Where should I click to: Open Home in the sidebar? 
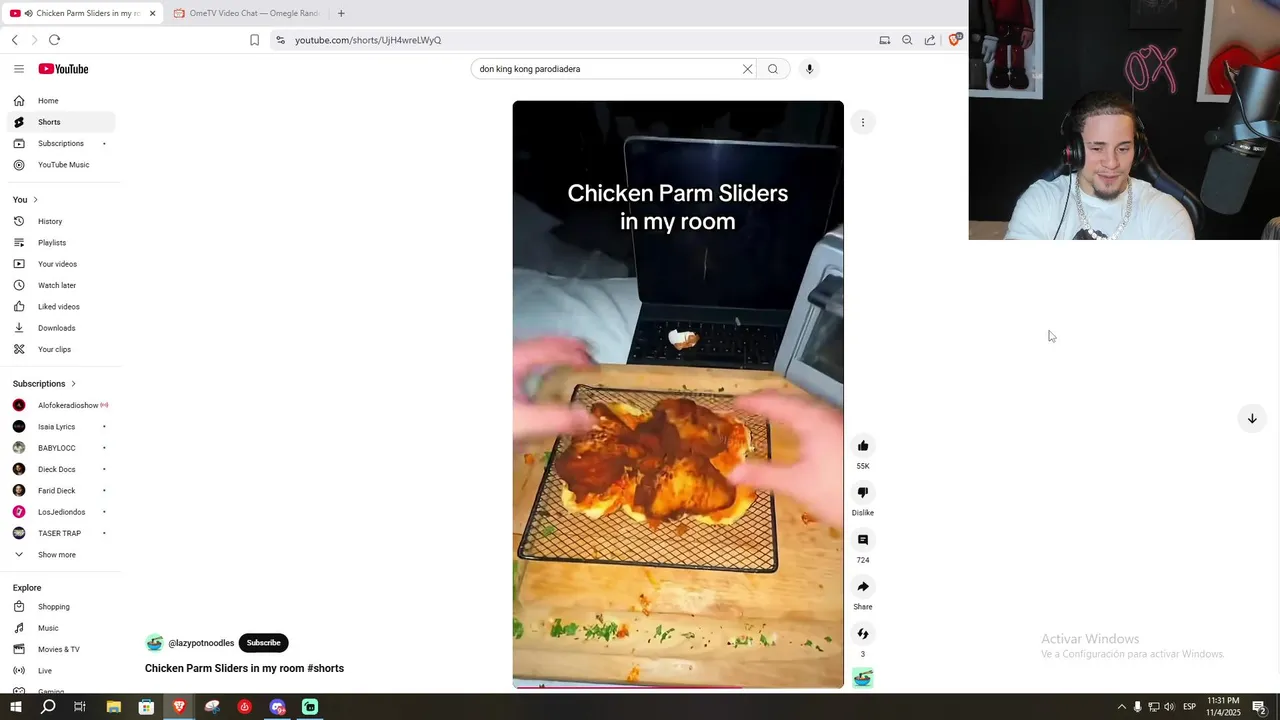[x=60, y=101]
